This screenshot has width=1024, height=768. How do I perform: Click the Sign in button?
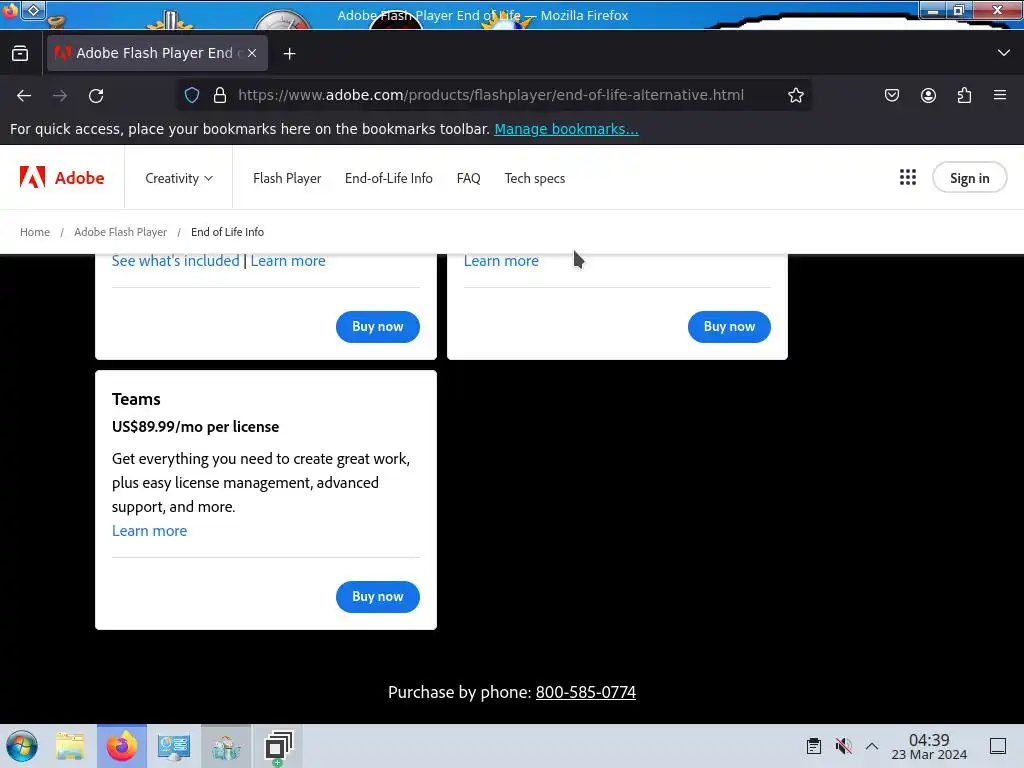(969, 178)
